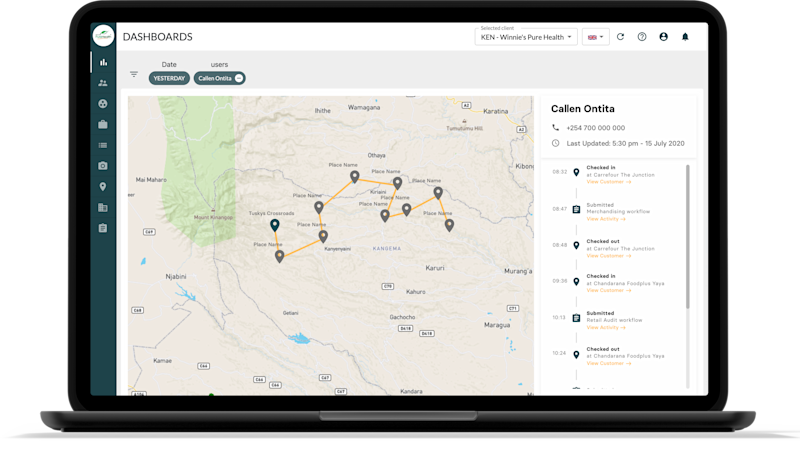This screenshot has width=800, height=449.
Task: Click the 10:13 submitted clipboard icon
Action: point(576,318)
